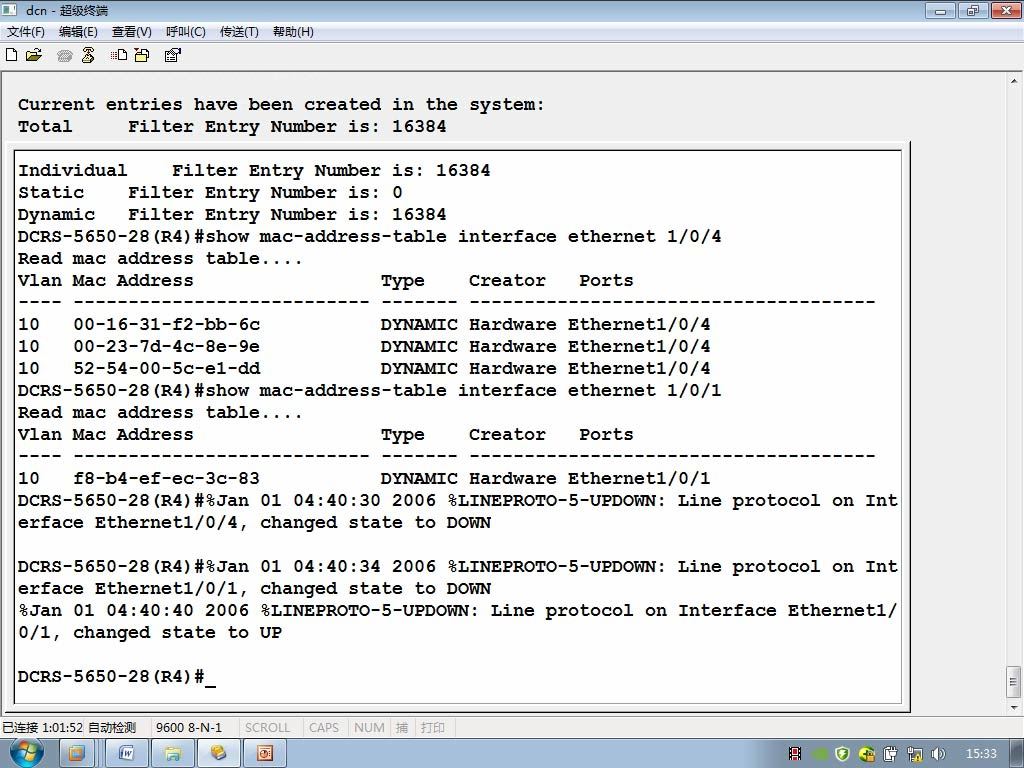
Task: Open the 传送(T) menu
Action: [x=239, y=31]
